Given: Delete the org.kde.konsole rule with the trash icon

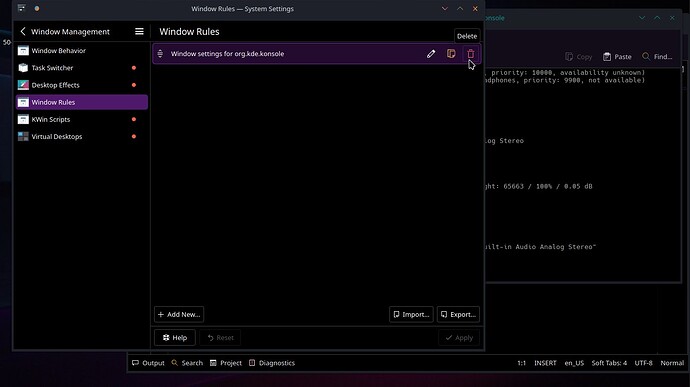Looking at the screenshot, I should point(471,54).
